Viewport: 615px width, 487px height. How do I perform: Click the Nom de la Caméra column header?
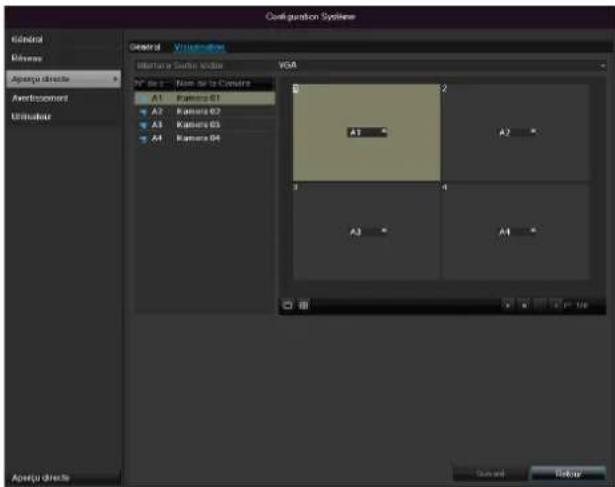click(x=213, y=84)
